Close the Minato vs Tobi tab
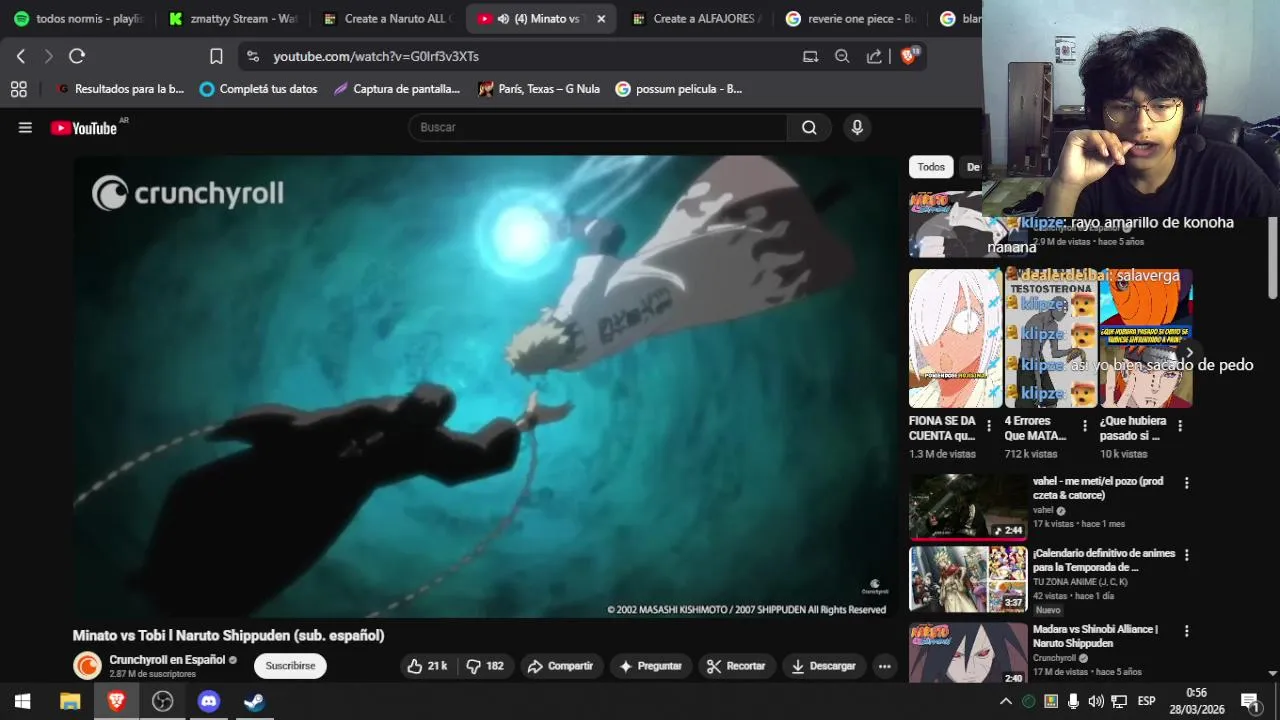Image resolution: width=1280 pixels, height=720 pixels. pos(601,19)
